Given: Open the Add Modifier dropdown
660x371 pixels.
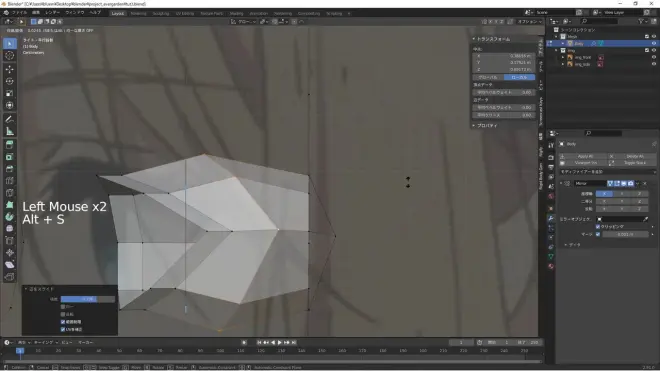Looking at the screenshot, I should (607, 172).
